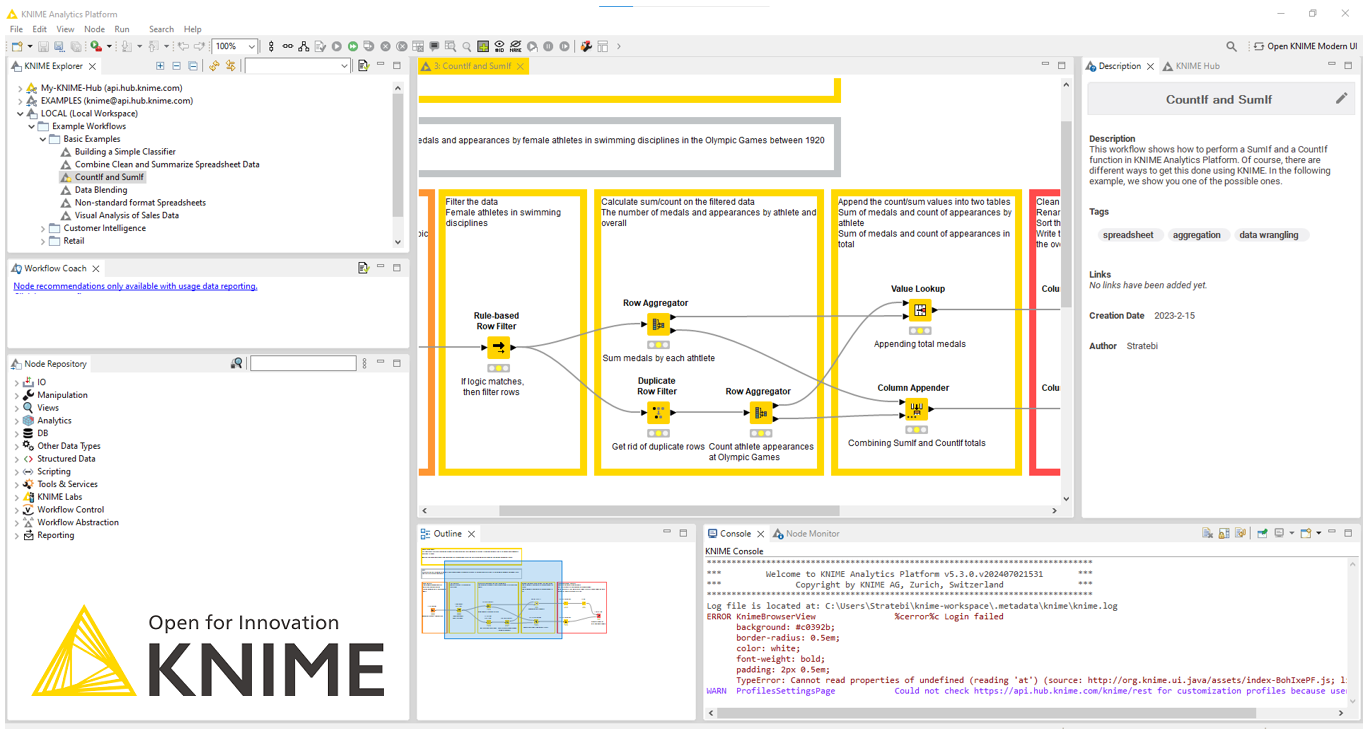Click the node recommendations usage data link

coord(135,286)
